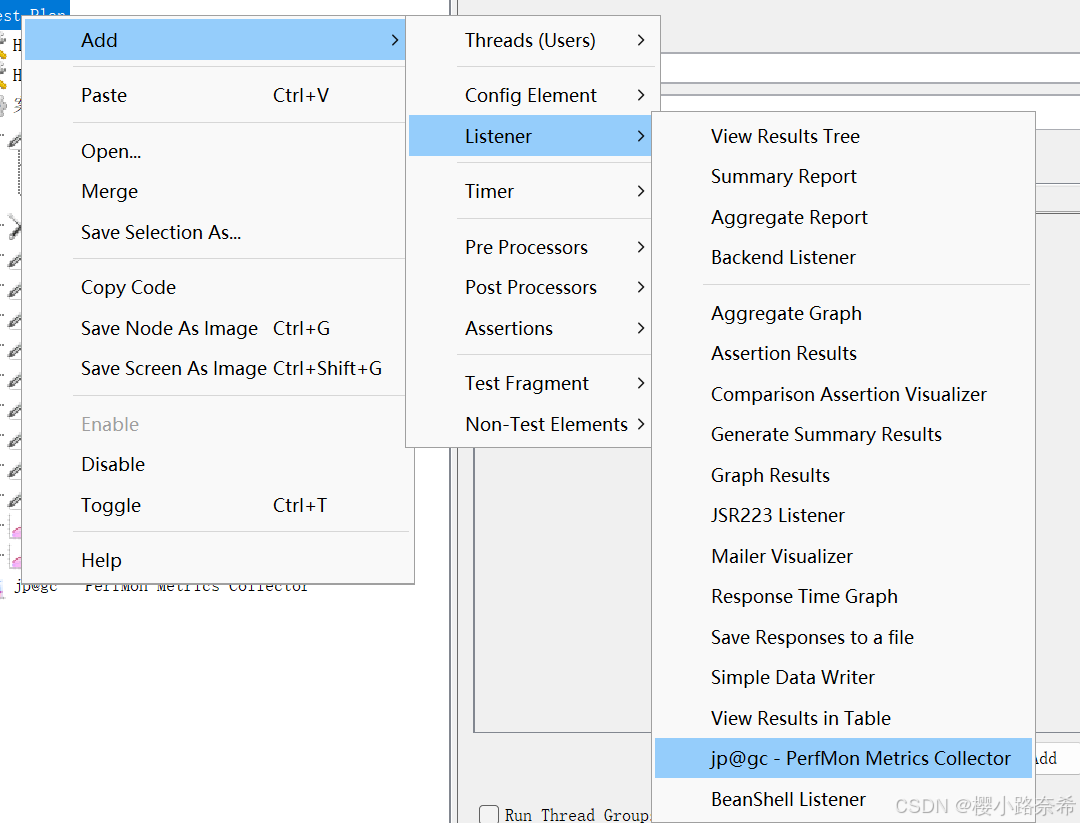The image size is (1080, 823).
Task: Expand Threads (Users) submenu
Action: (530, 40)
